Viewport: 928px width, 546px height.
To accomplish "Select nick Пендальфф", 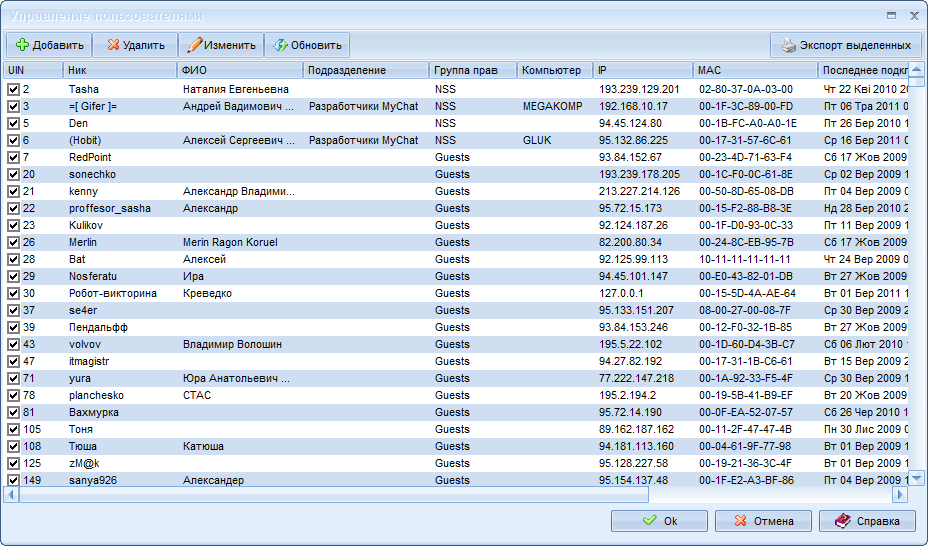I will (x=98, y=327).
